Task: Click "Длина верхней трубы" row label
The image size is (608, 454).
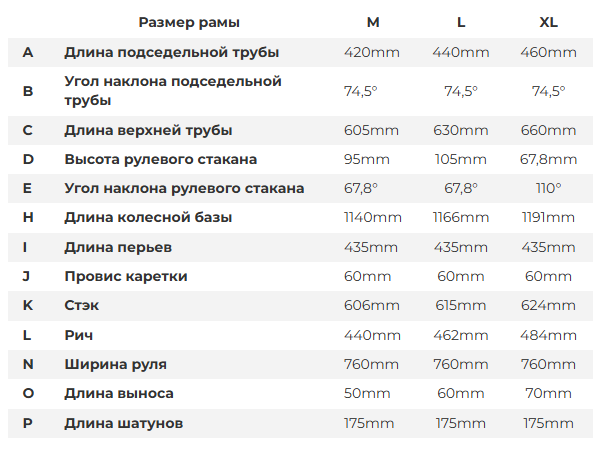Action: pos(148,130)
